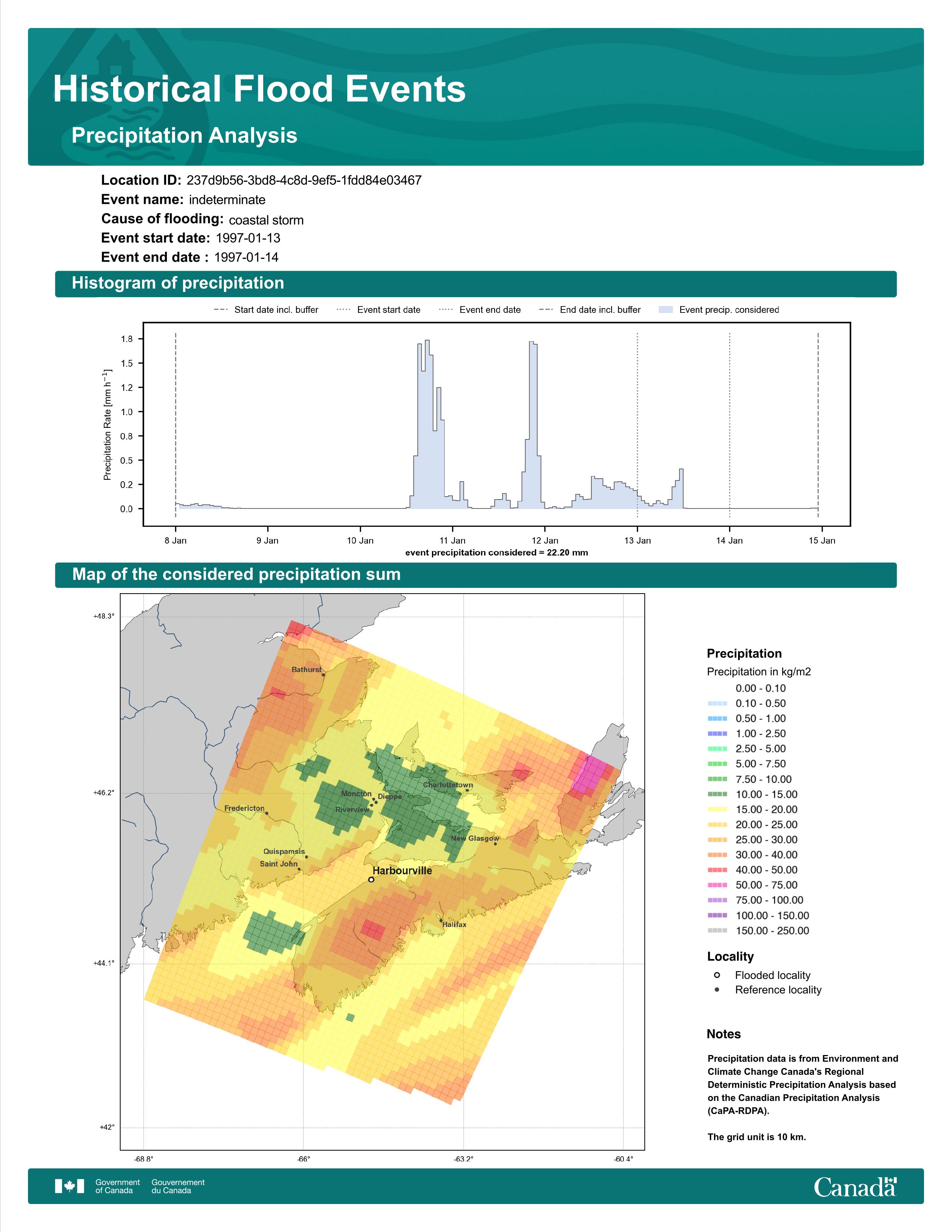Click the 13 Jan x-axis label

click(637, 541)
